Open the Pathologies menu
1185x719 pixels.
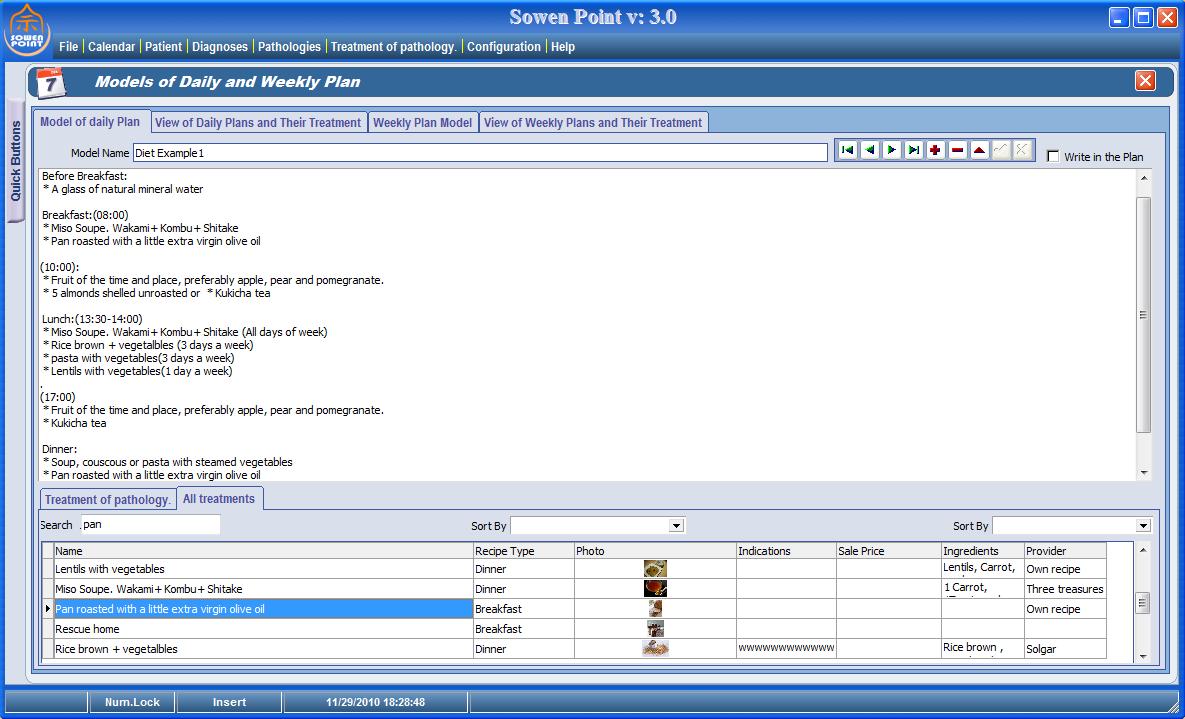pyautogui.click(x=289, y=47)
